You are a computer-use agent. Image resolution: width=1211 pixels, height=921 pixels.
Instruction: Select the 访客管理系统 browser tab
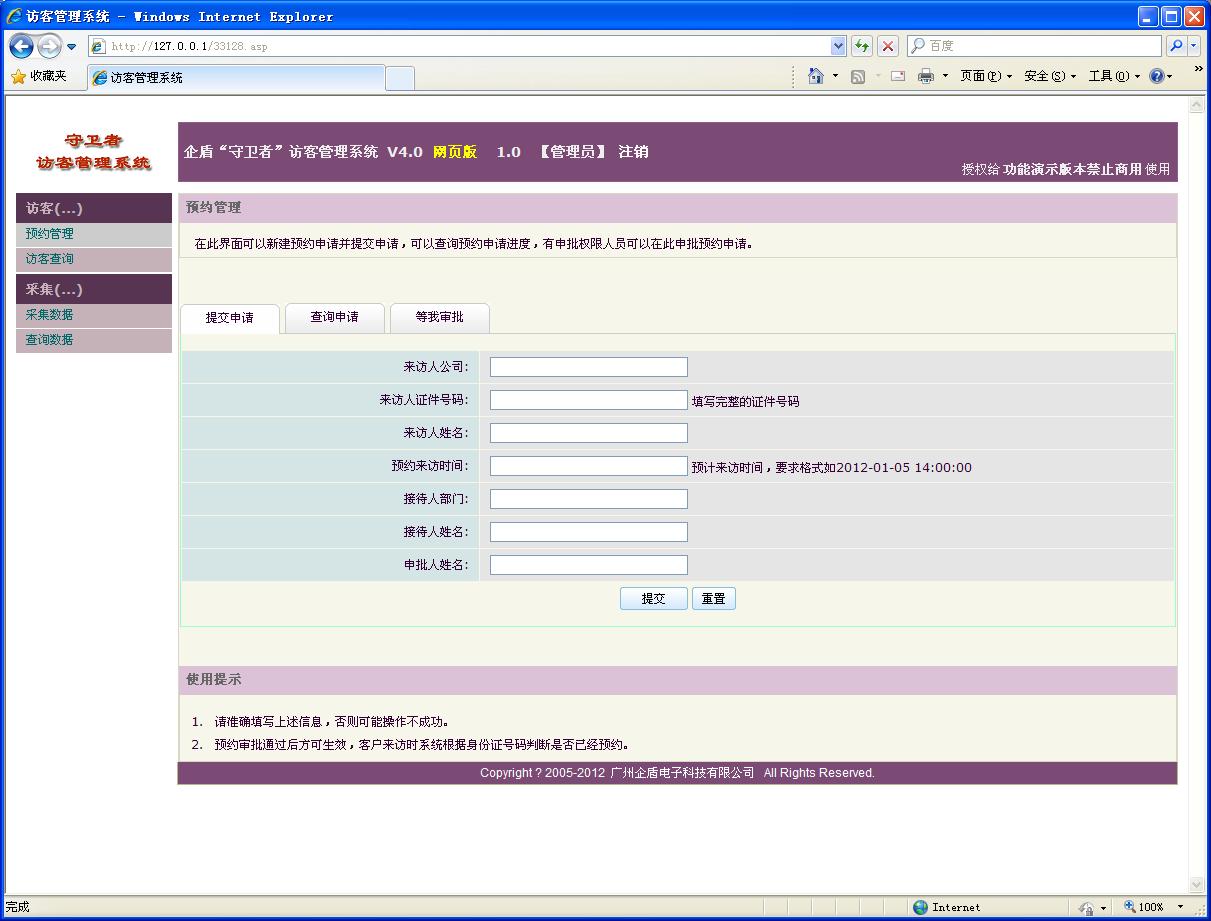[237, 77]
